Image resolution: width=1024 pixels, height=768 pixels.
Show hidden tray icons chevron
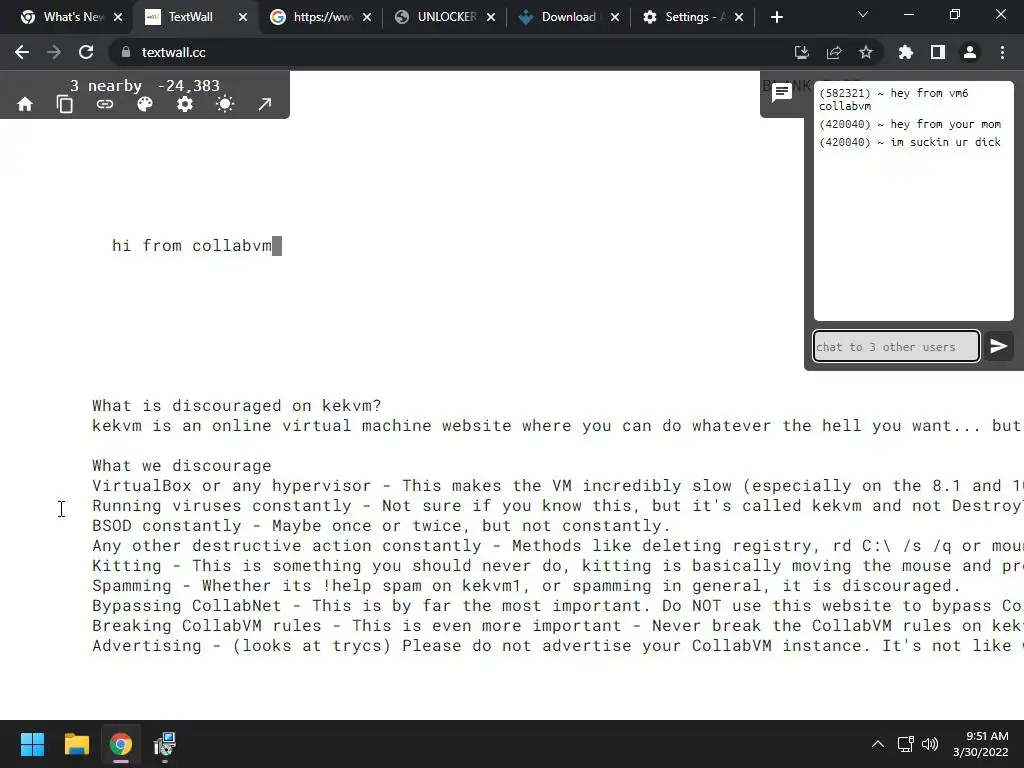(x=878, y=744)
